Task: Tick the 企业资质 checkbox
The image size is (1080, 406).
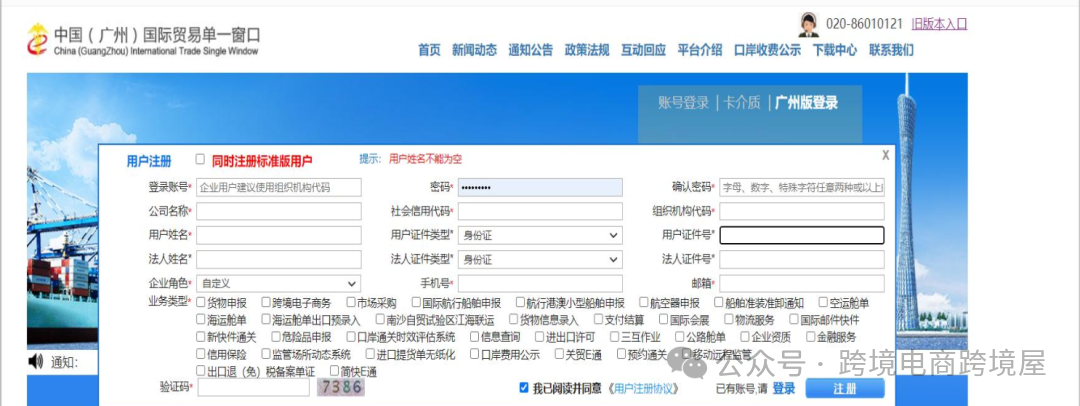Action: pos(745,336)
